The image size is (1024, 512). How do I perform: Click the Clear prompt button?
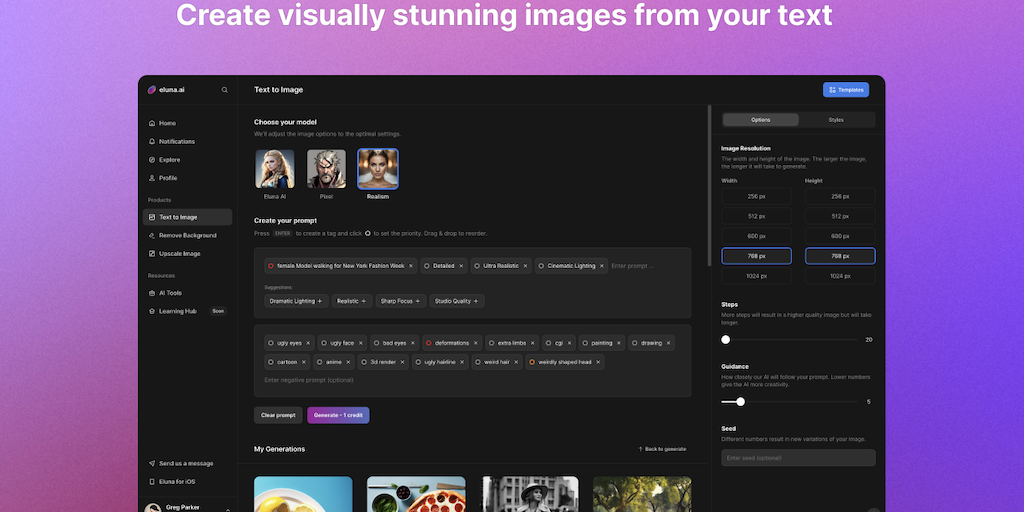[x=278, y=415]
